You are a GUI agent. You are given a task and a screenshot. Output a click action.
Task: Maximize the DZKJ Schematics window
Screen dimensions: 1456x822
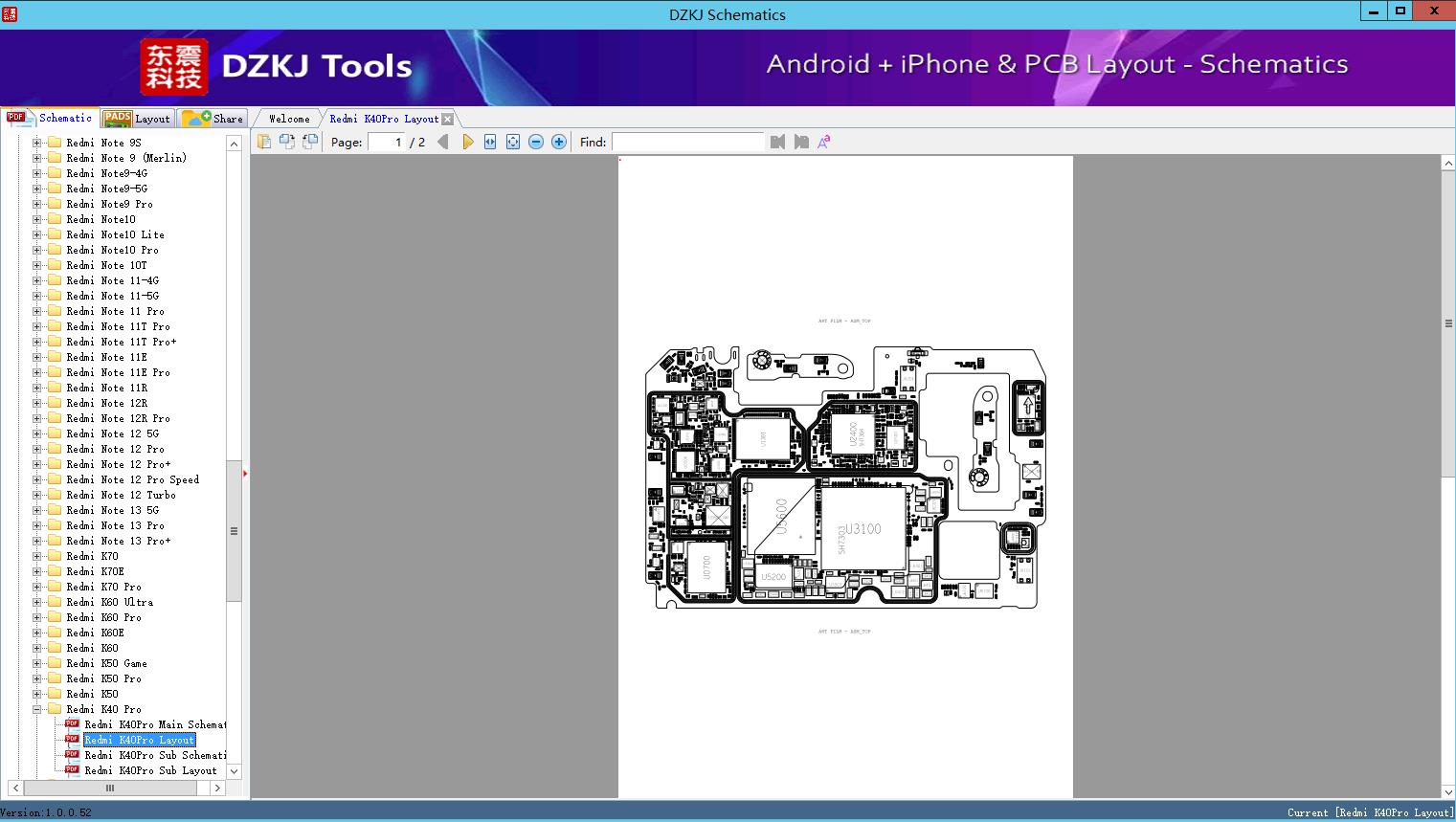(x=1400, y=11)
